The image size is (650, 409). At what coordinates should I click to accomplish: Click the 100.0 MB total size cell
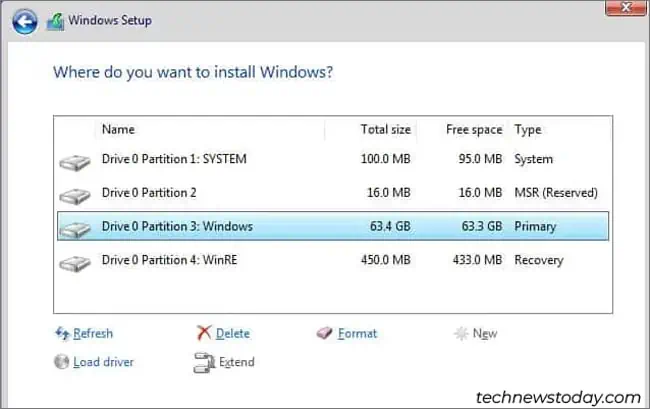point(386,159)
